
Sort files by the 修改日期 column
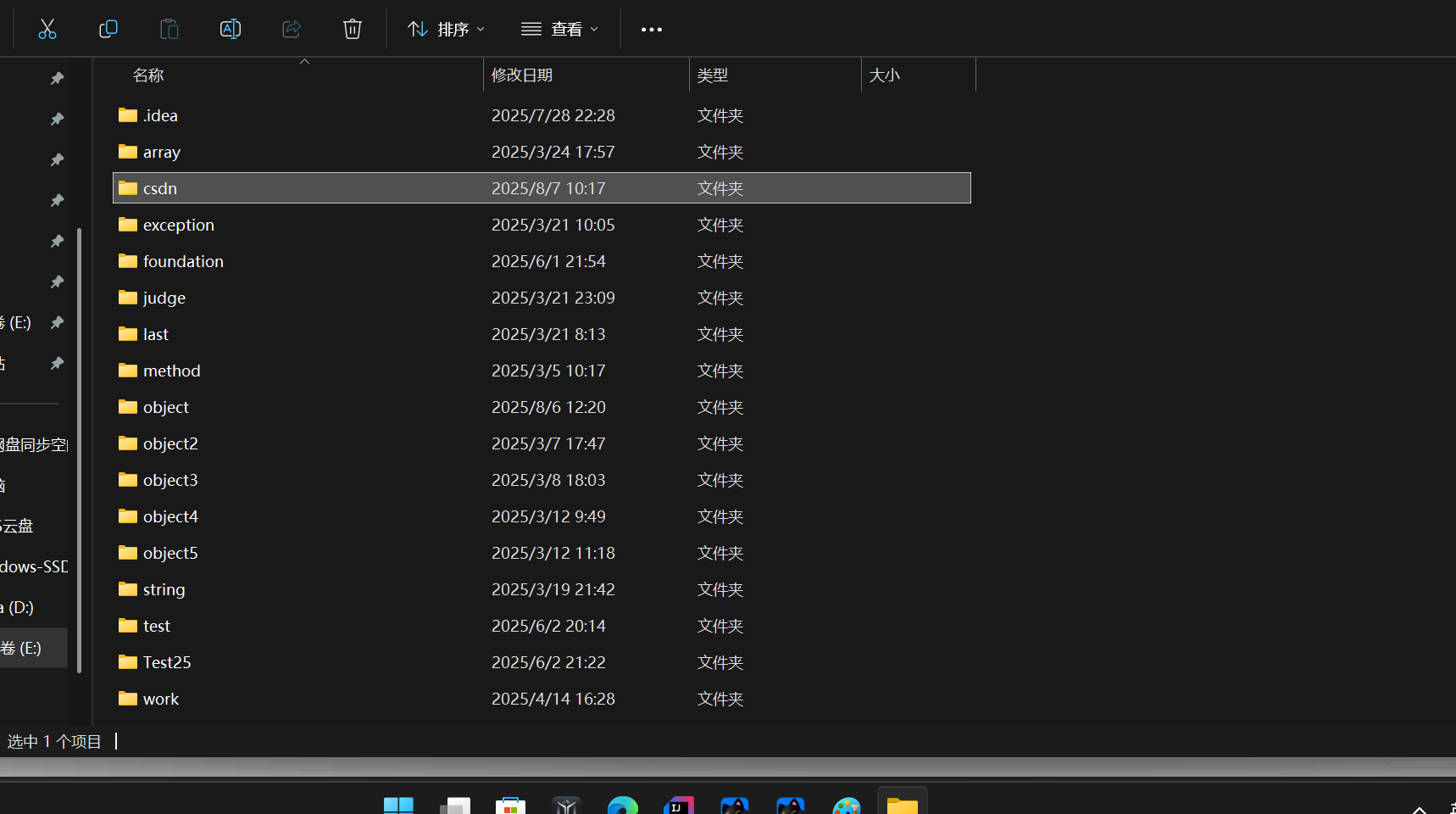[x=522, y=75]
